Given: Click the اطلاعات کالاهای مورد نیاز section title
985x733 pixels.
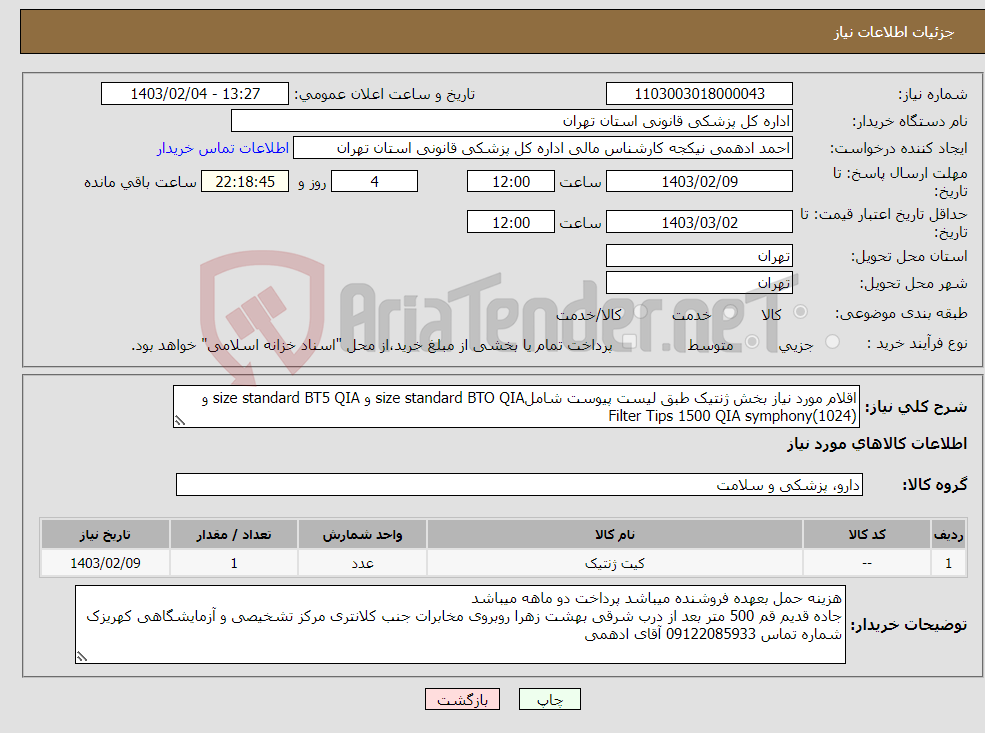Looking at the screenshot, I should pyautogui.click(x=877, y=444).
